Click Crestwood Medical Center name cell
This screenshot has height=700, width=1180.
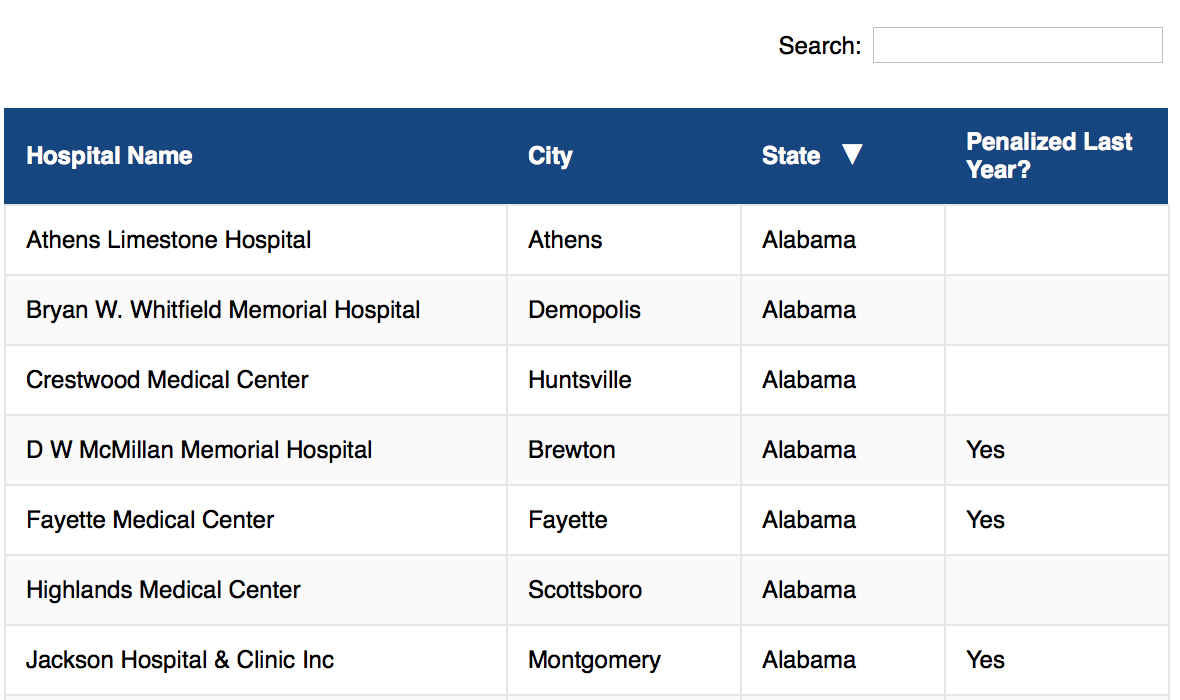tap(167, 380)
